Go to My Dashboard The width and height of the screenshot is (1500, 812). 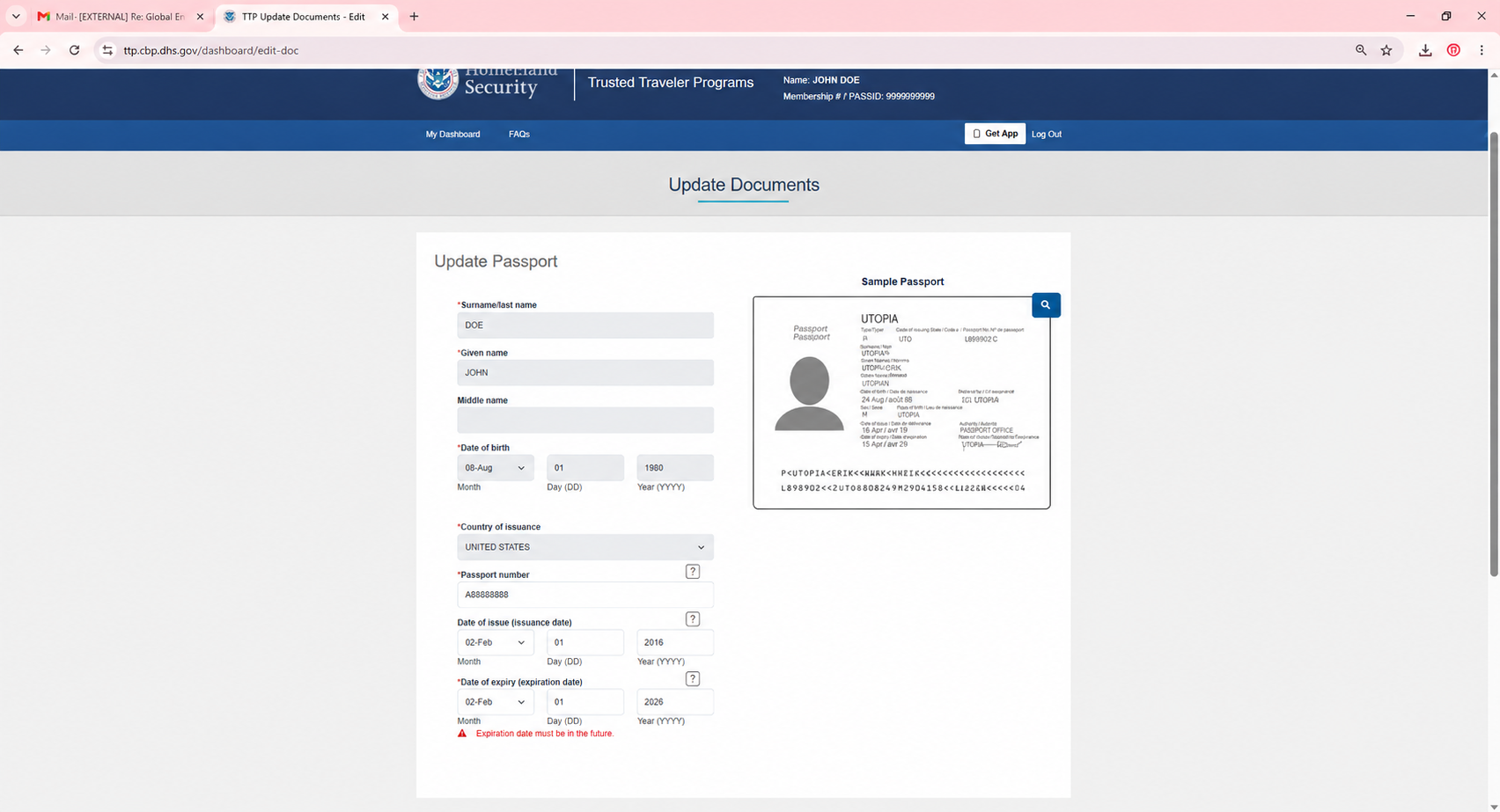pyautogui.click(x=452, y=135)
